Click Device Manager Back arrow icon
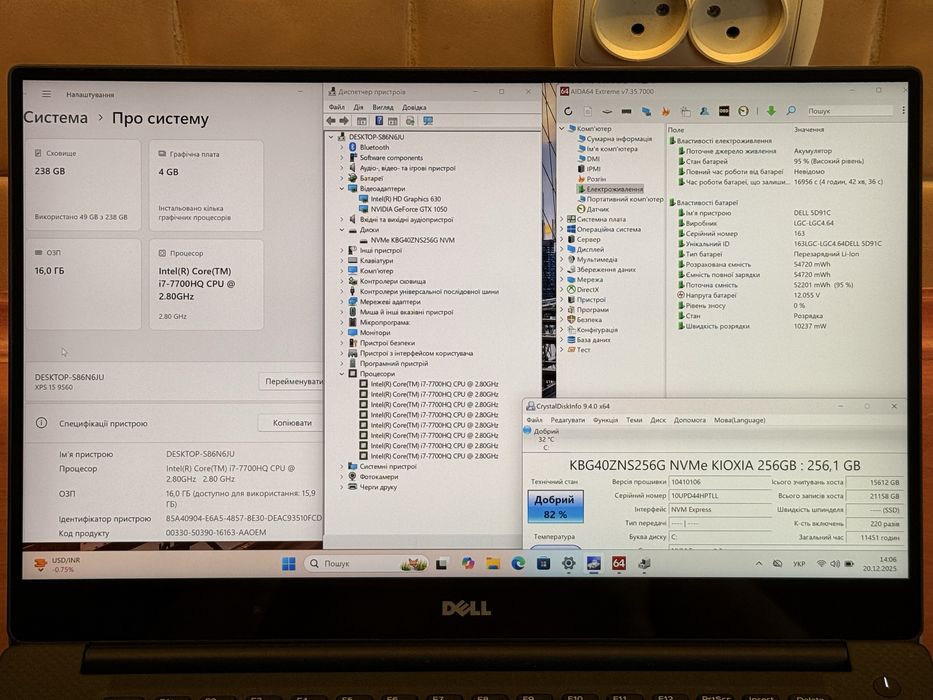The height and width of the screenshot is (700, 933). click(331, 121)
